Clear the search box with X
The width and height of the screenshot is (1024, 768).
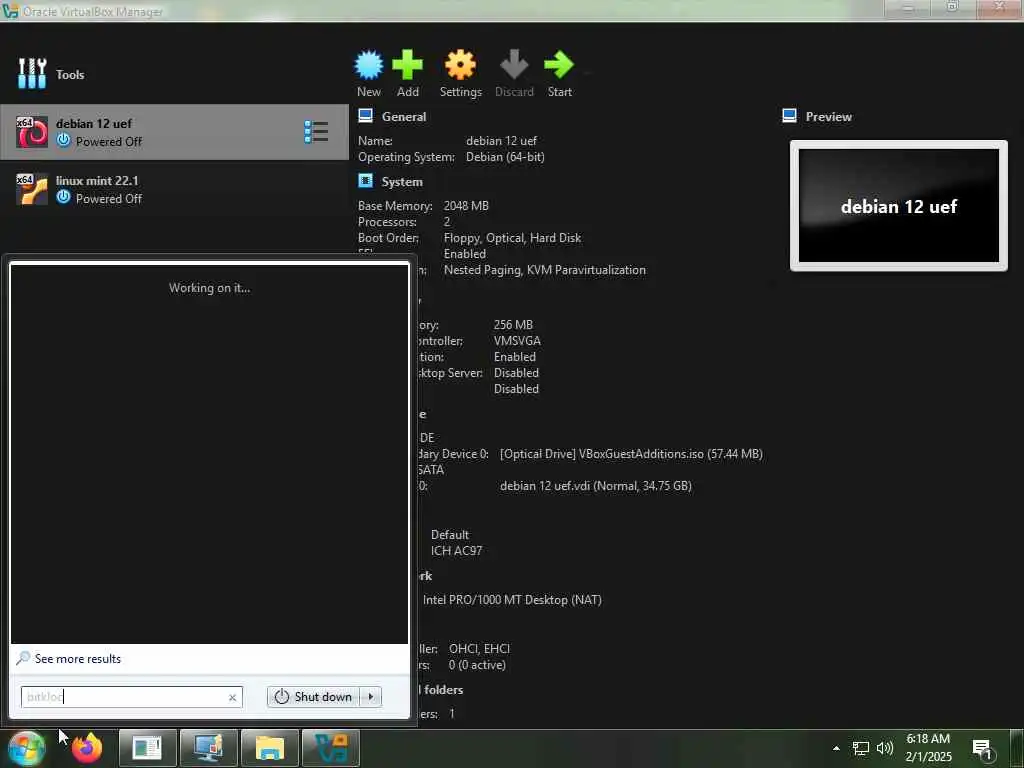(x=232, y=697)
